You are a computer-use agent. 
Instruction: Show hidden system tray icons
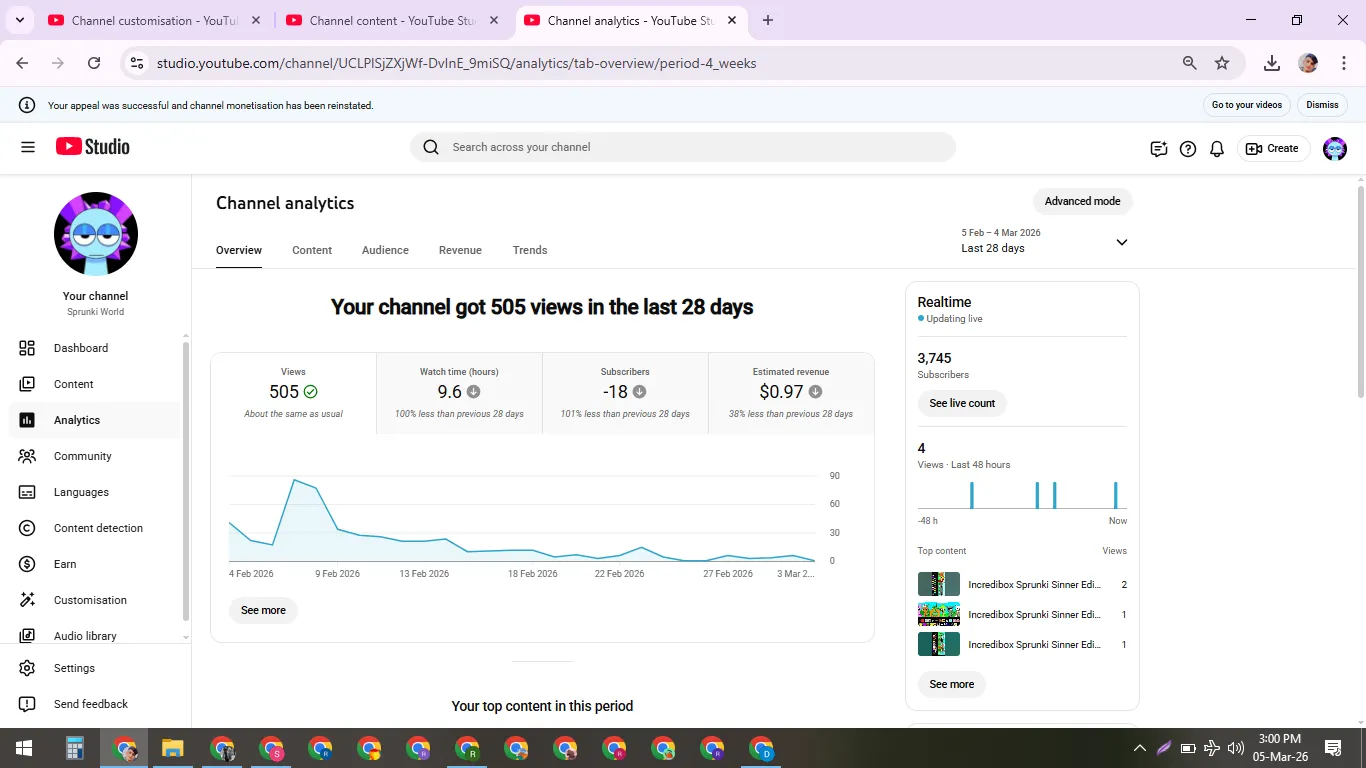pyautogui.click(x=1139, y=748)
